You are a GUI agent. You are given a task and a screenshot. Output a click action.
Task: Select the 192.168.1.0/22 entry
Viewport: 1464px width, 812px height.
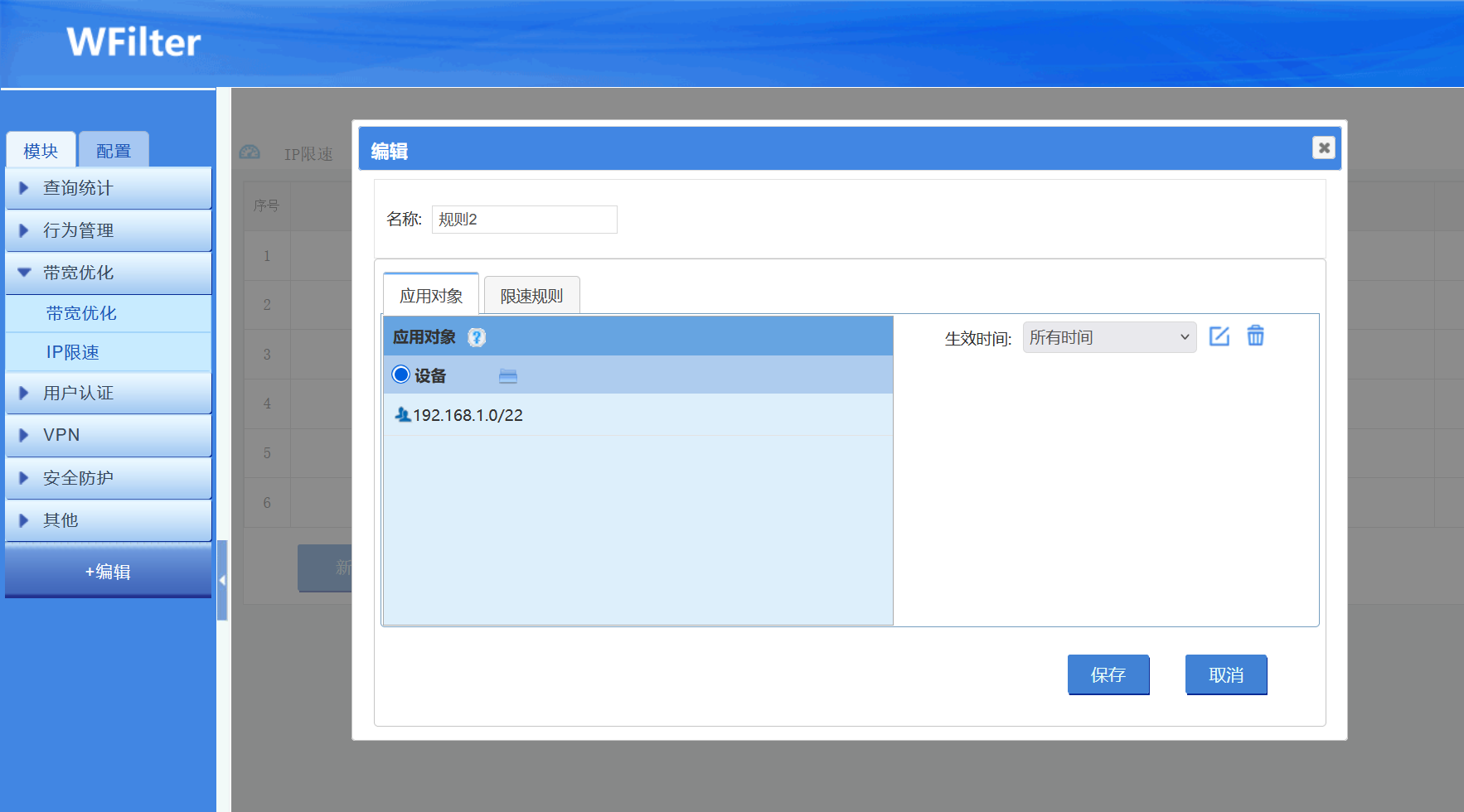tap(468, 415)
